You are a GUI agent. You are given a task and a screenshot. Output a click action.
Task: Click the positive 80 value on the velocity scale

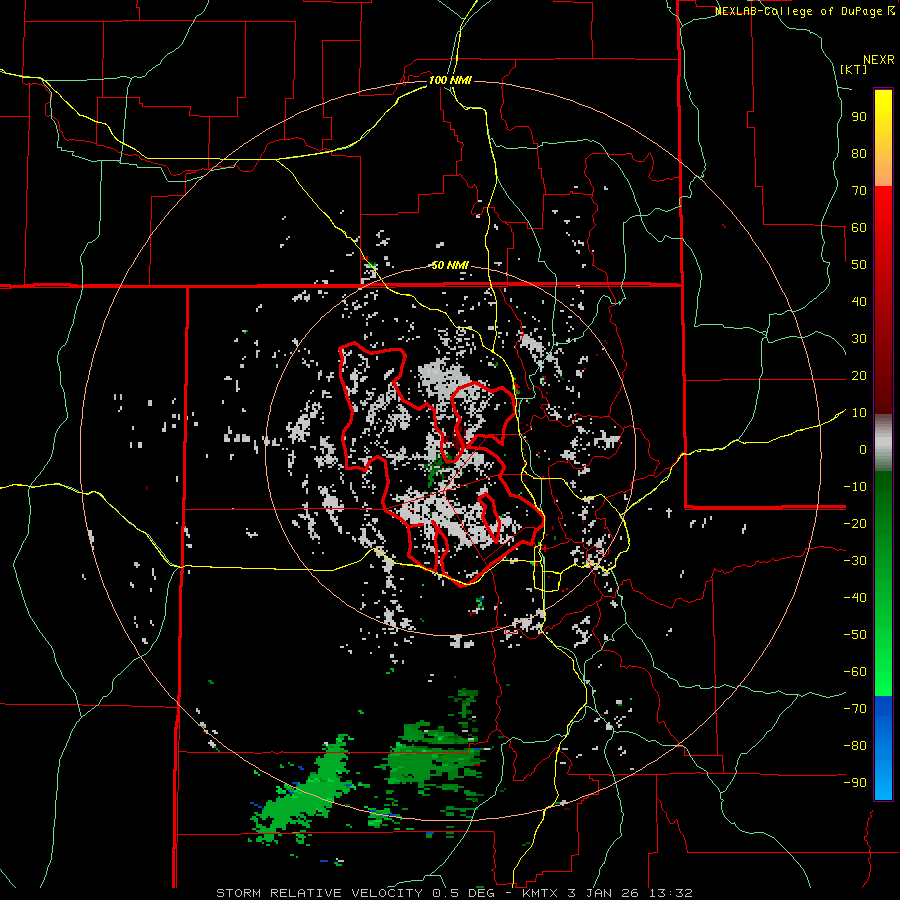(x=859, y=154)
